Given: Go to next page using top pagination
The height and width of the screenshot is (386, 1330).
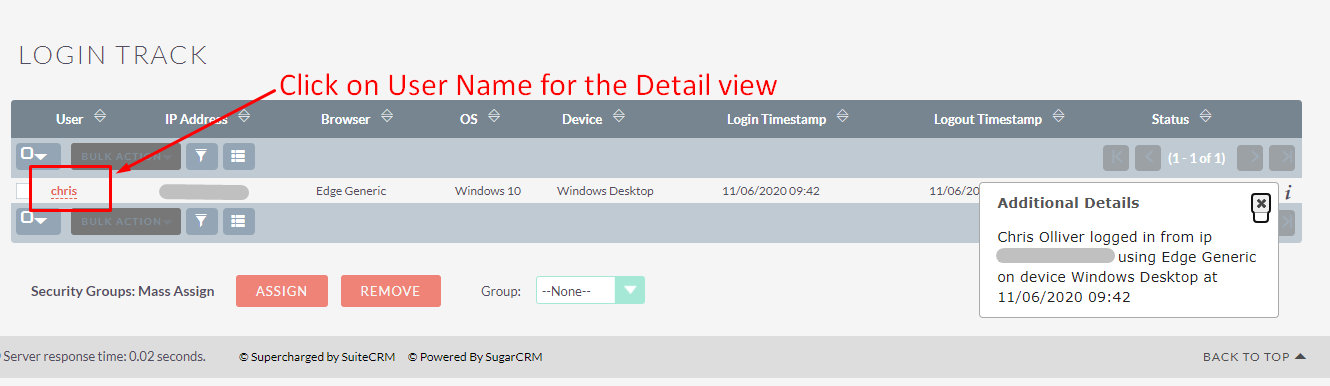Looking at the screenshot, I should (x=1250, y=157).
